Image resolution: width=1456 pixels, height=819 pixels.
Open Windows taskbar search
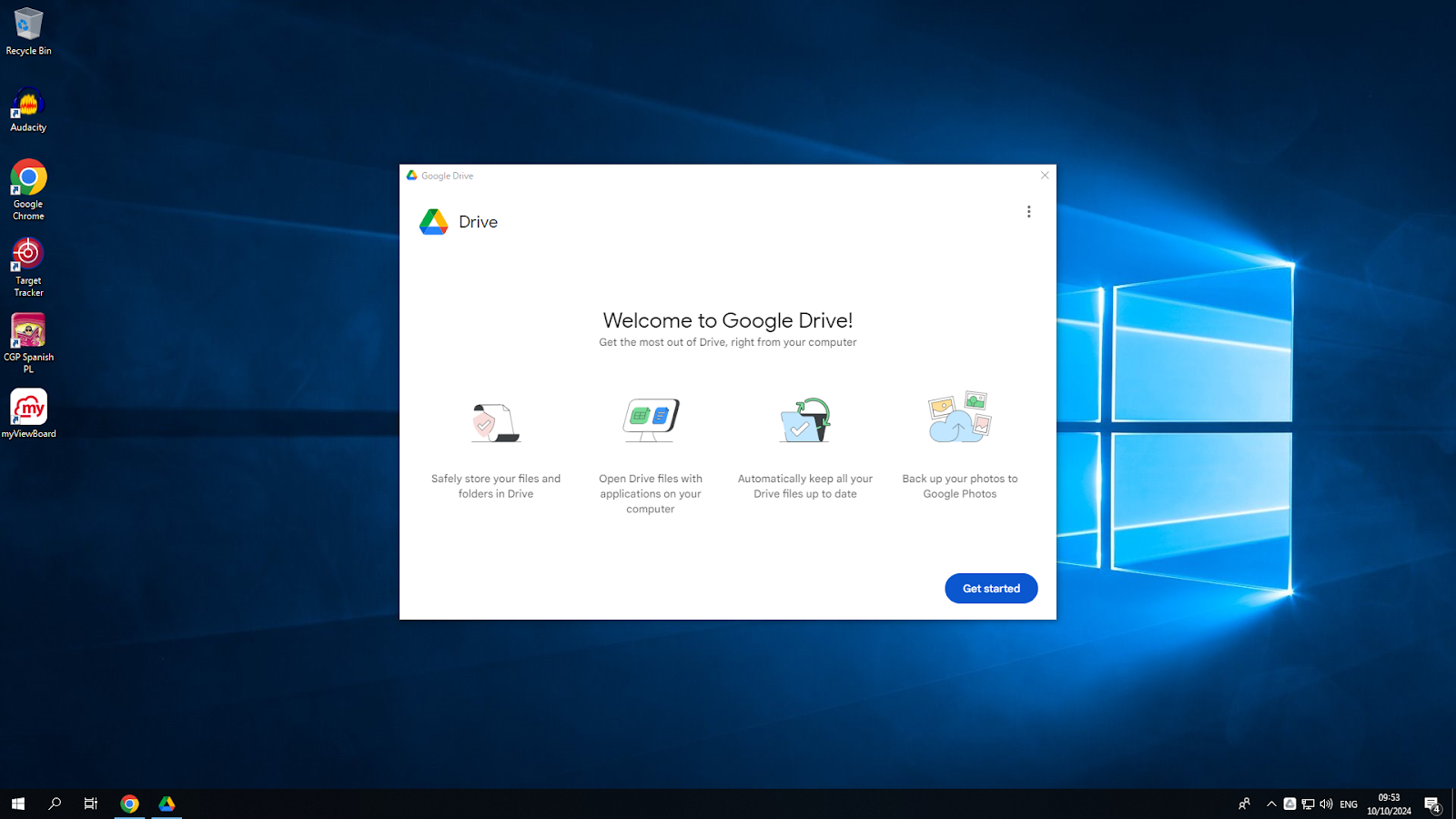tap(55, 804)
